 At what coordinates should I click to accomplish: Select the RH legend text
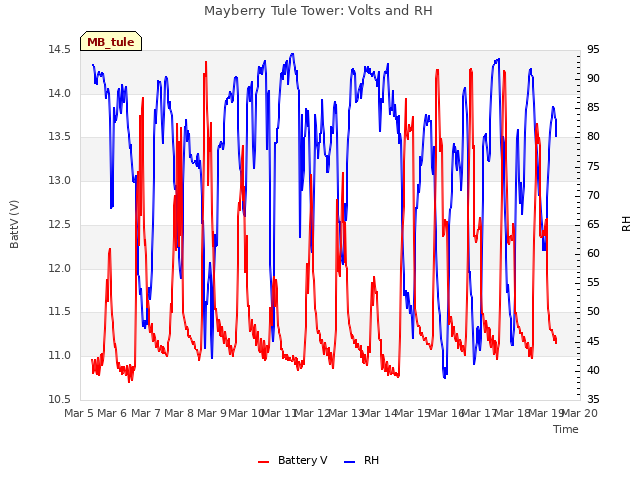(x=371, y=460)
